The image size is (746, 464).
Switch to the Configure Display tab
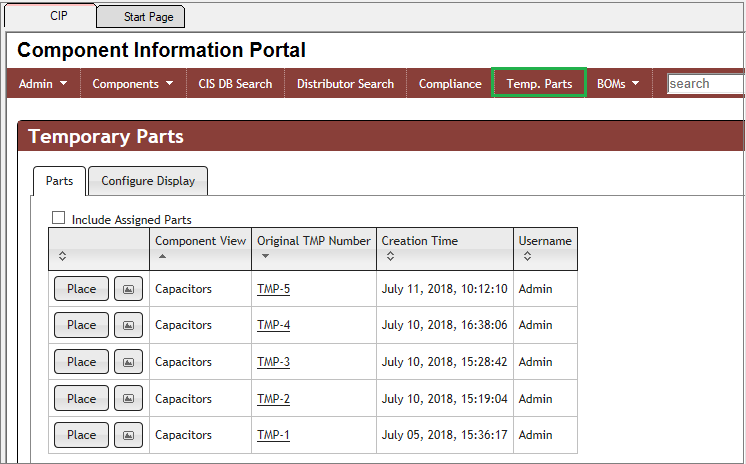148,181
